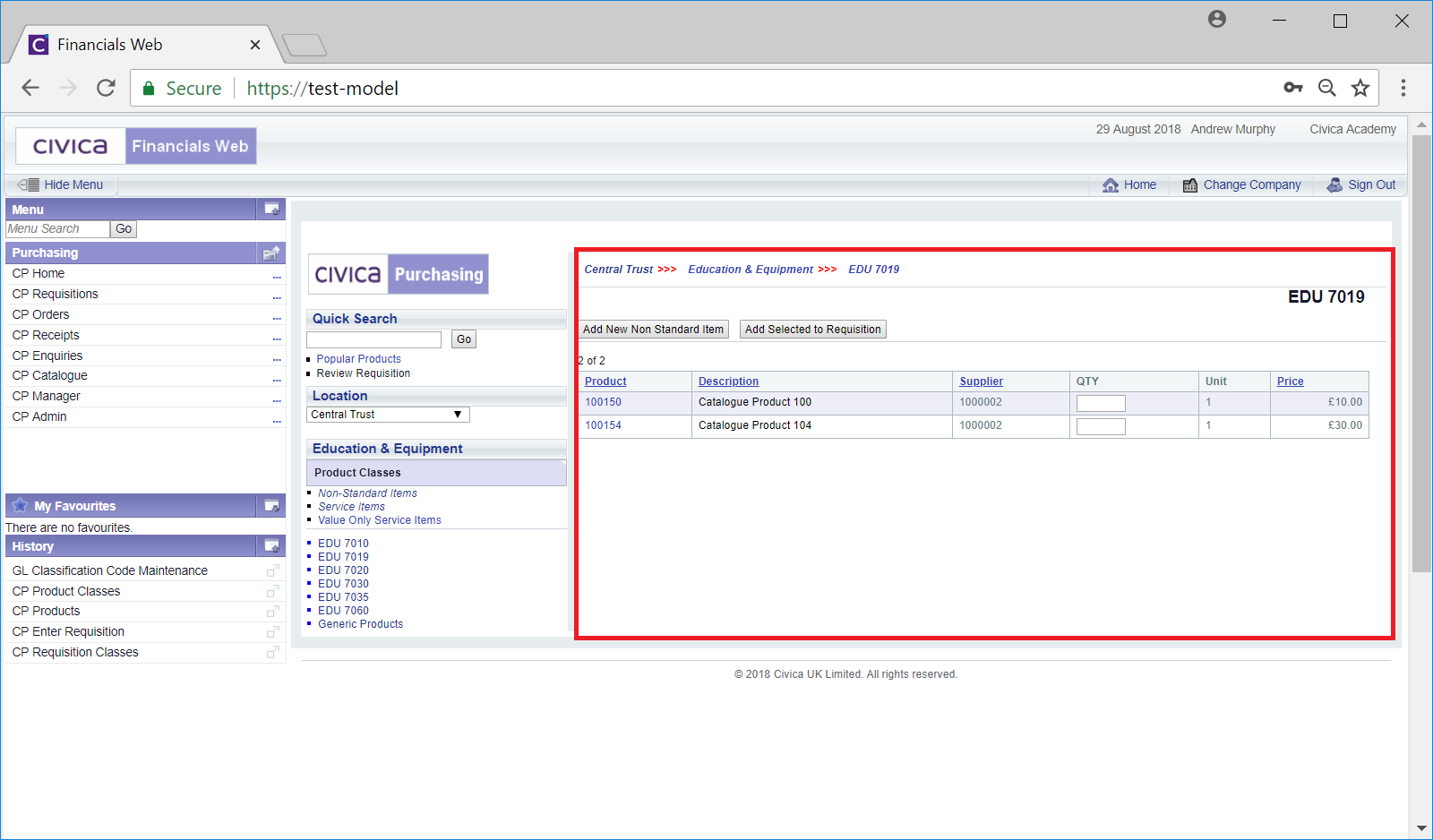
Task: Open CP Requisitions menu item
Action: [56, 294]
